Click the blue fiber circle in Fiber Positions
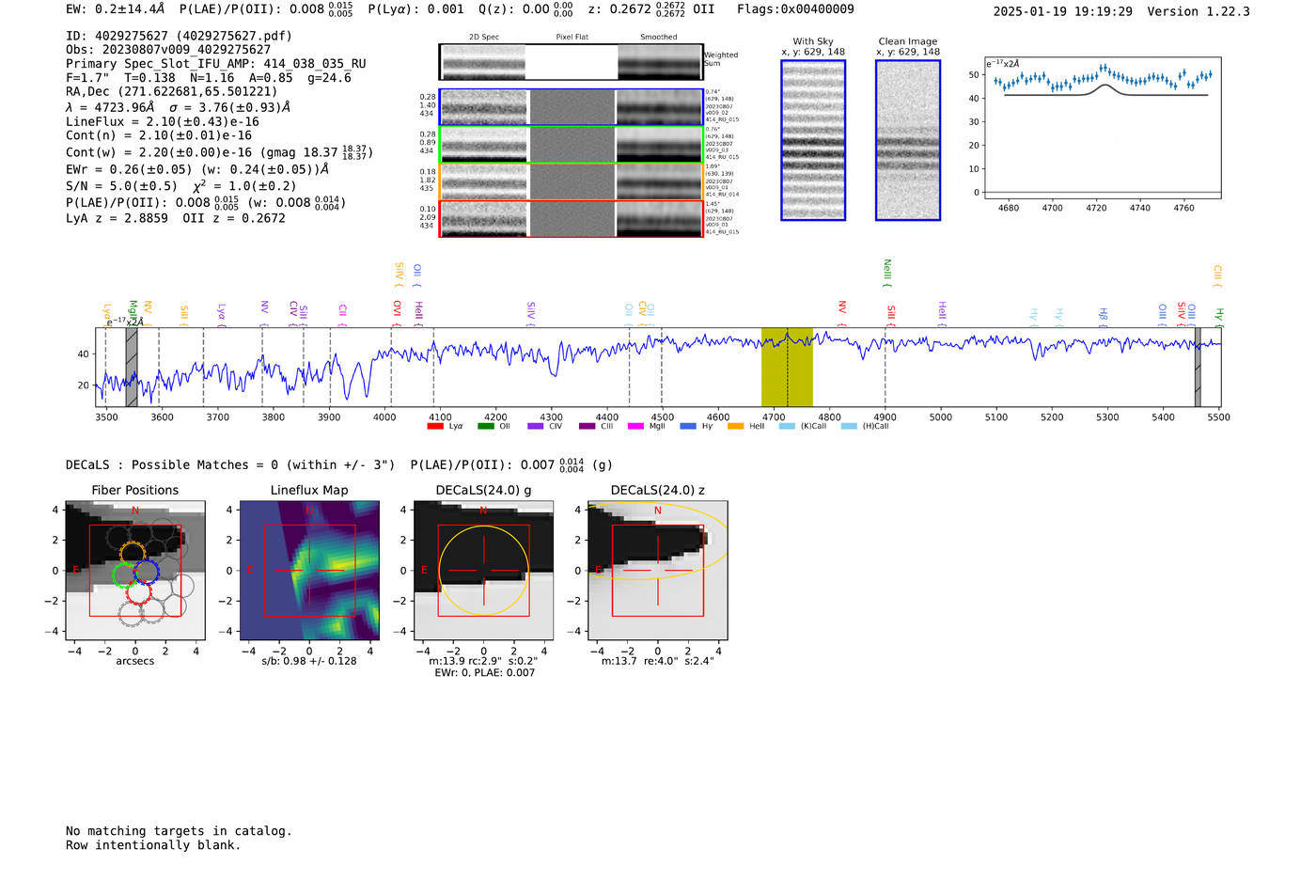1316x896 pixels. tap(147, 572)
